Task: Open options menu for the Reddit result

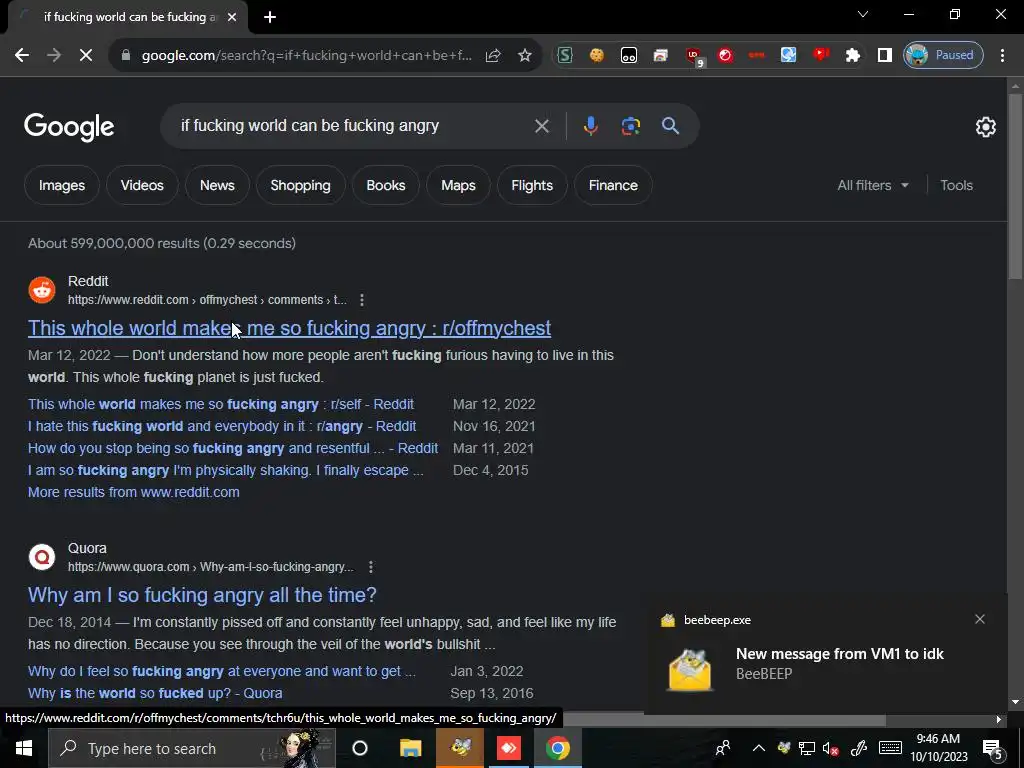Action: click(362, 300)
